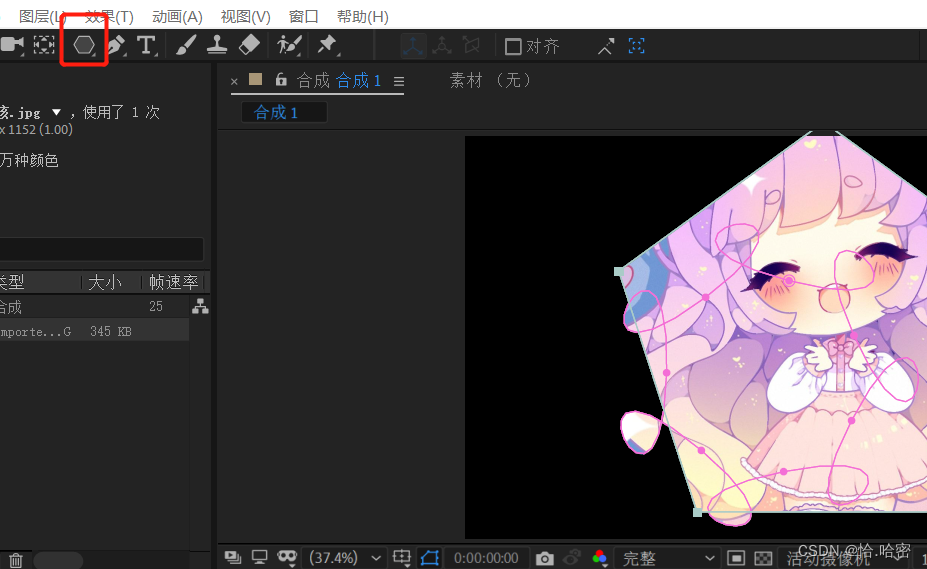Viewport: 927px width, 569px height.
Task: Take a snapshot with camera icon
Action: tap(544, 558)
